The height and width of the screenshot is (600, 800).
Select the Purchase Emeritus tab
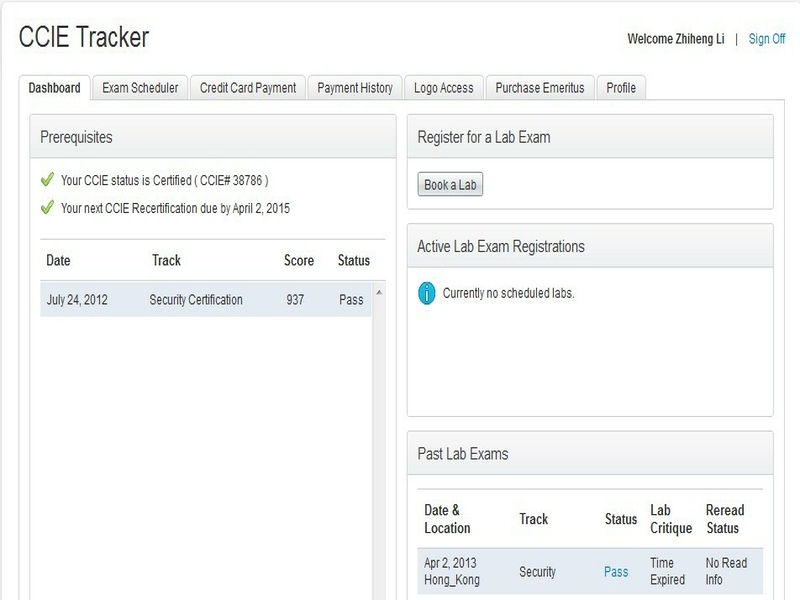pos(541,88)
